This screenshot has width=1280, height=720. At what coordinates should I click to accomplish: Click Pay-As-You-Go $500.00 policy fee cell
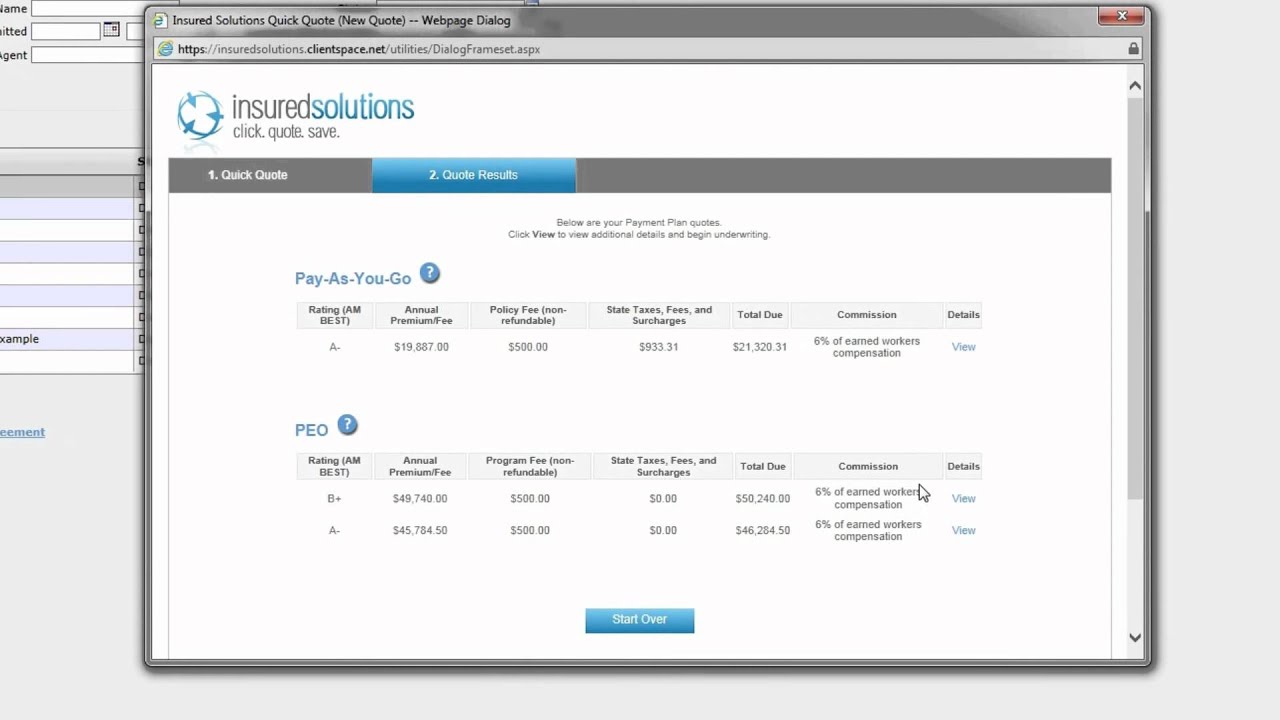pos(528,347)
